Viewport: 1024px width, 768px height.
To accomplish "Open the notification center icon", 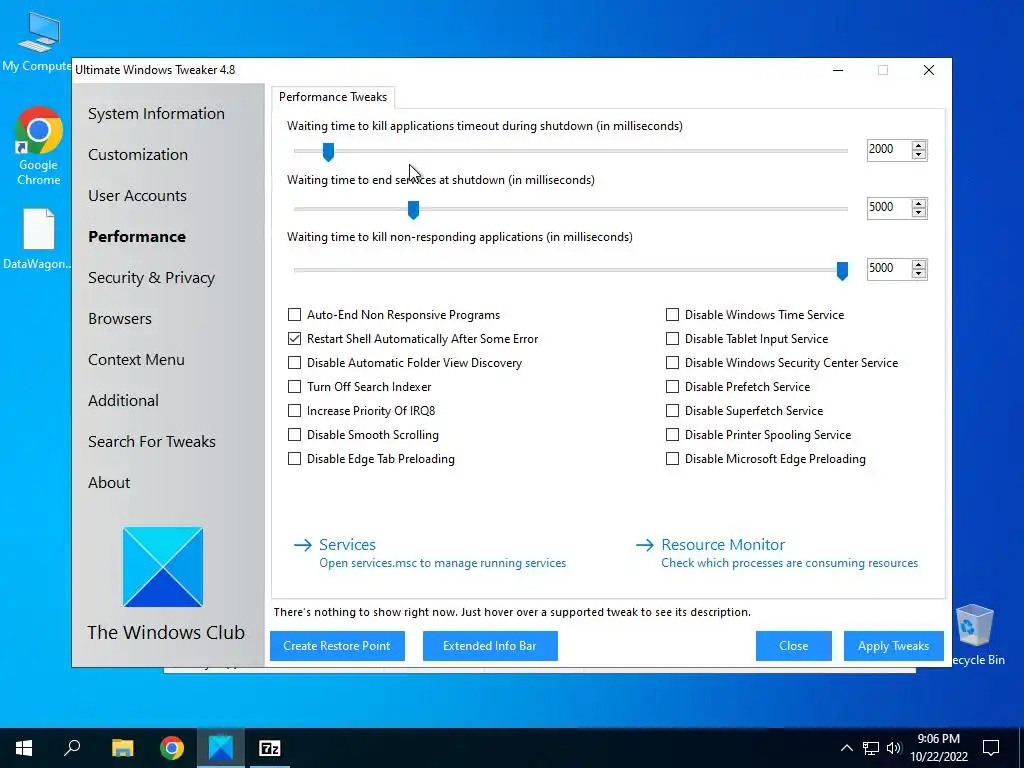I will [991, 748].
